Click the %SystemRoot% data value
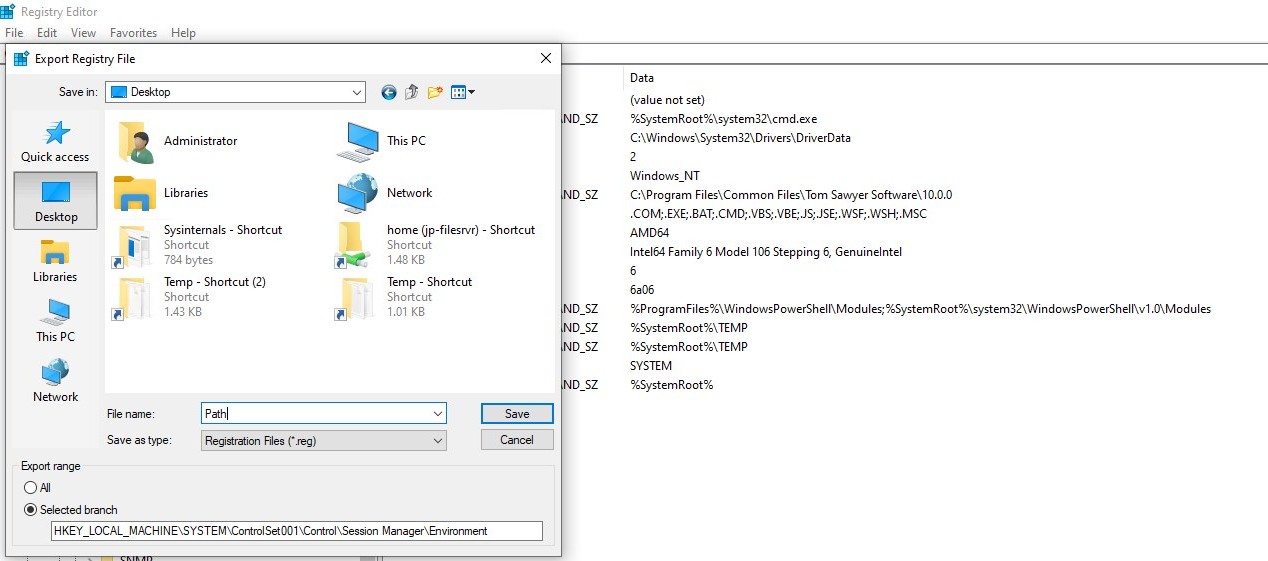Screen dimensions: 1268x561 point(671,385)
